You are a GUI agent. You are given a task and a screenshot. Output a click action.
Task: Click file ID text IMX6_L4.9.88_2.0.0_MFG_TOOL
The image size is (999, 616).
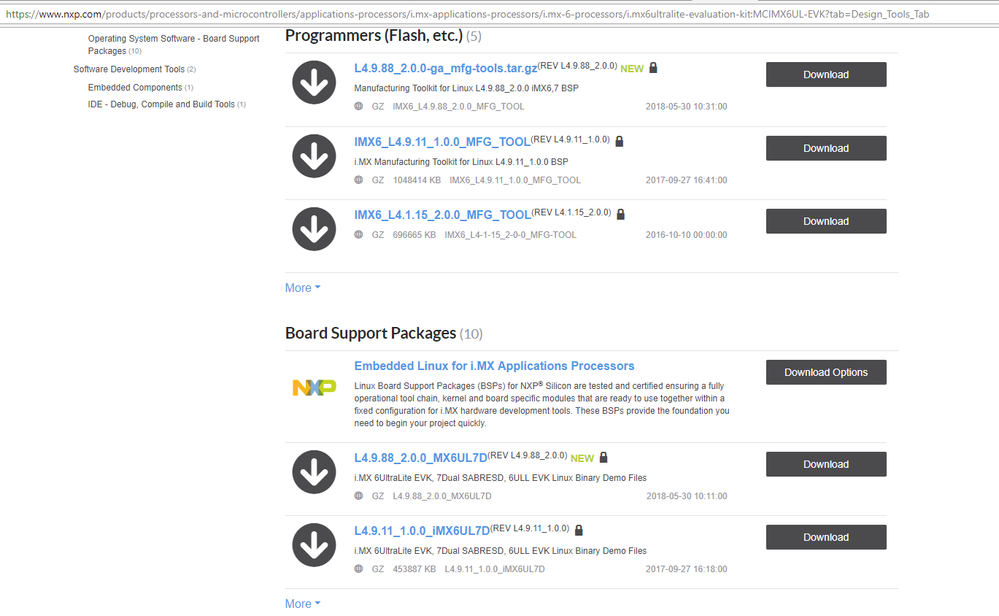(x=459, y=106)
